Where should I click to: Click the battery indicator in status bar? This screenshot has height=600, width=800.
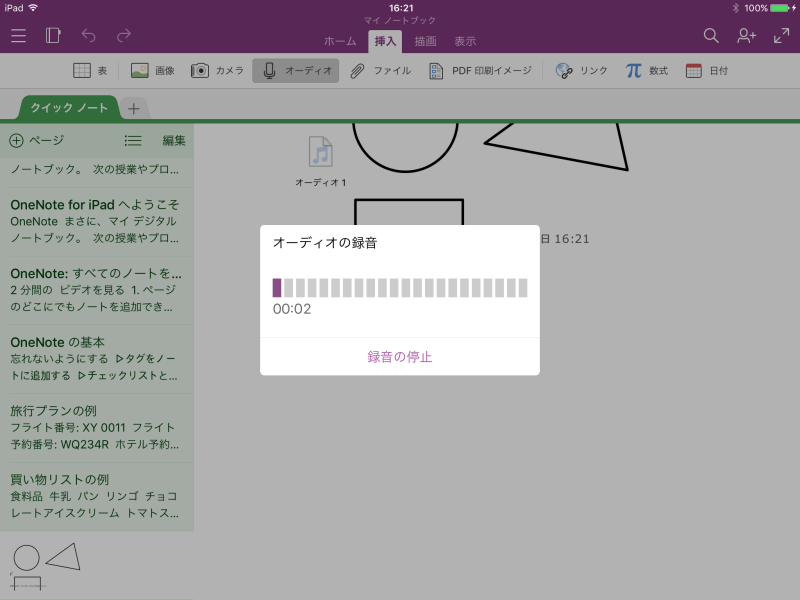tap(780, 8)
